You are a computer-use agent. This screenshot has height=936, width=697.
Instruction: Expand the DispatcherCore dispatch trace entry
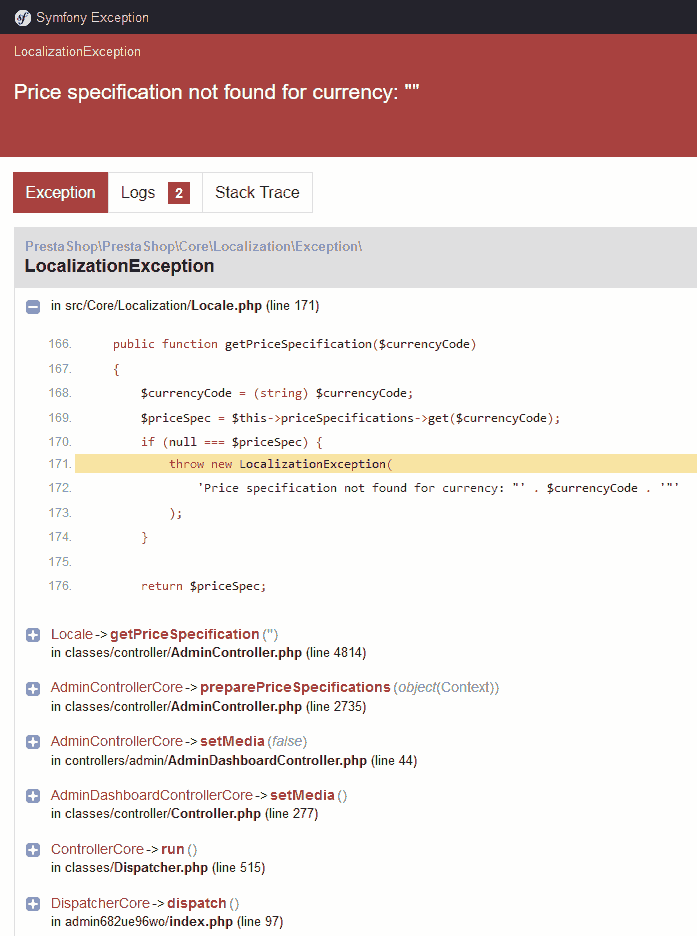point(33,904)
